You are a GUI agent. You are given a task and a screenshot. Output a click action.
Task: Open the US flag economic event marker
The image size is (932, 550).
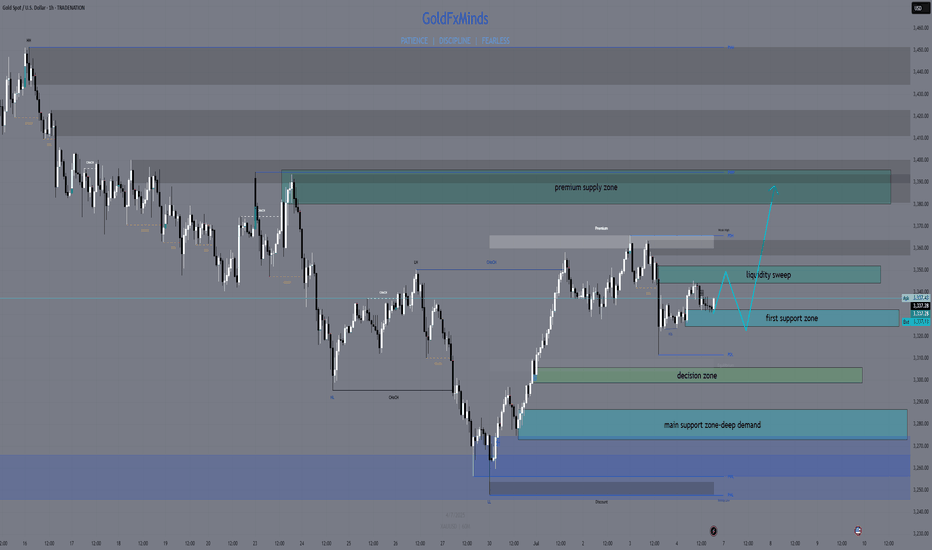858,530
